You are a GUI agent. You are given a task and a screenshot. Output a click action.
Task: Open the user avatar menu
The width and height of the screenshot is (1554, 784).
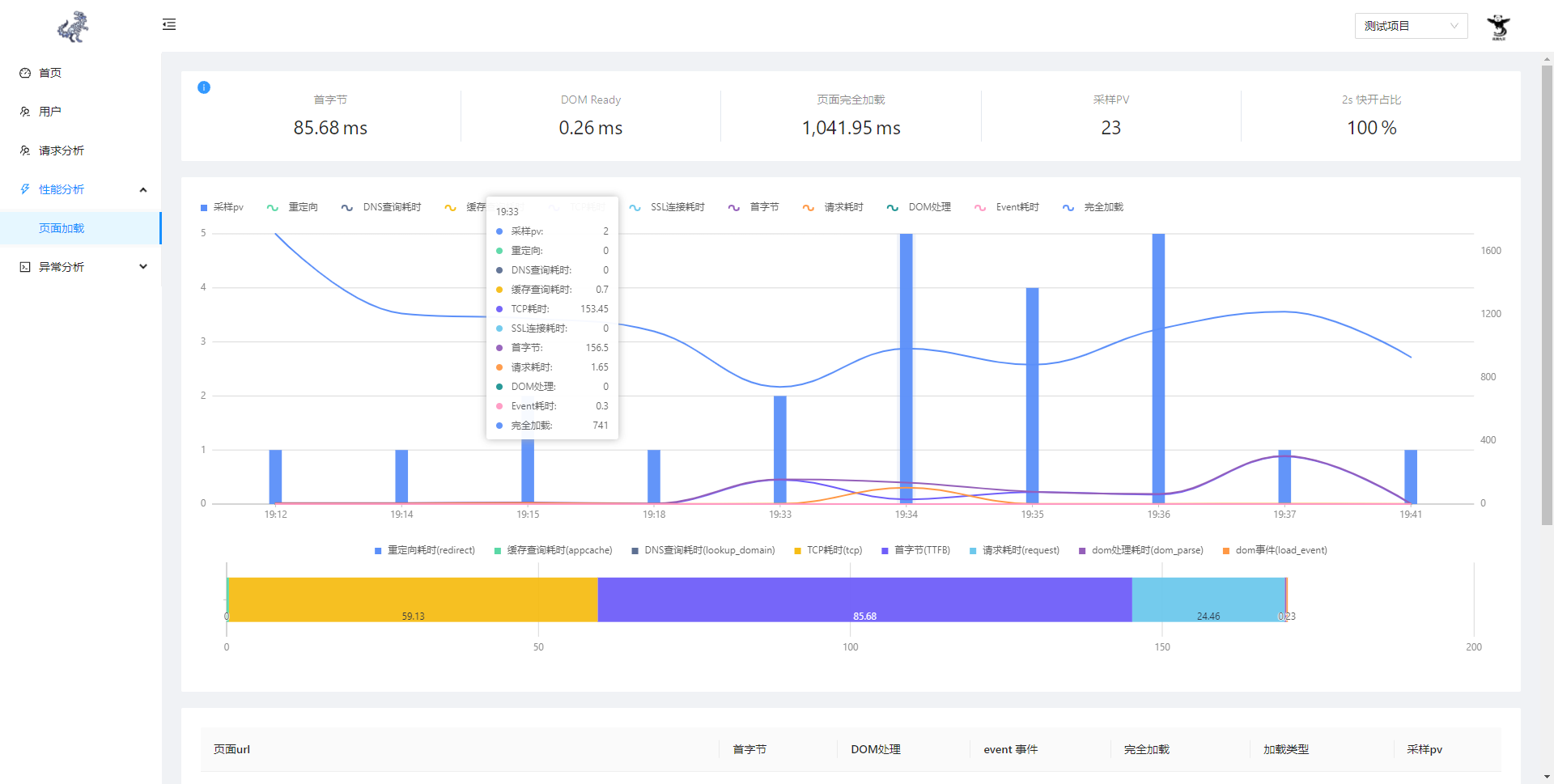[1498, 27]
